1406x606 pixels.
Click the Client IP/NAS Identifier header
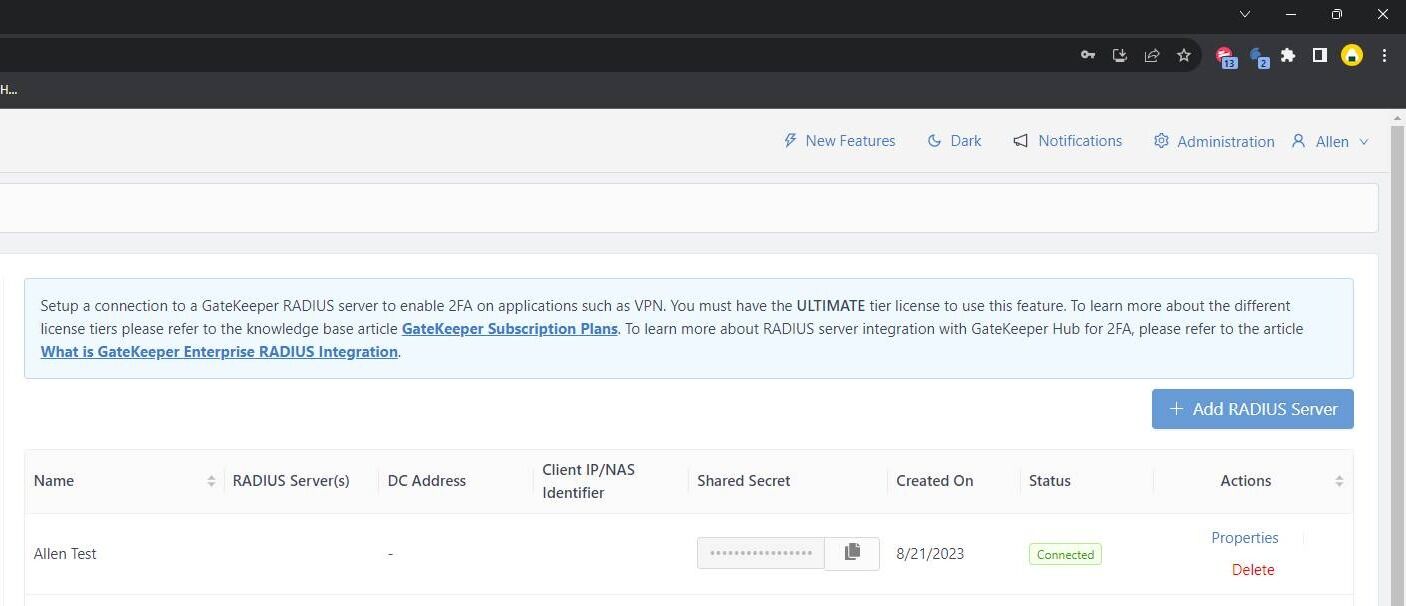pyautogui.click(x=588, y=481)
